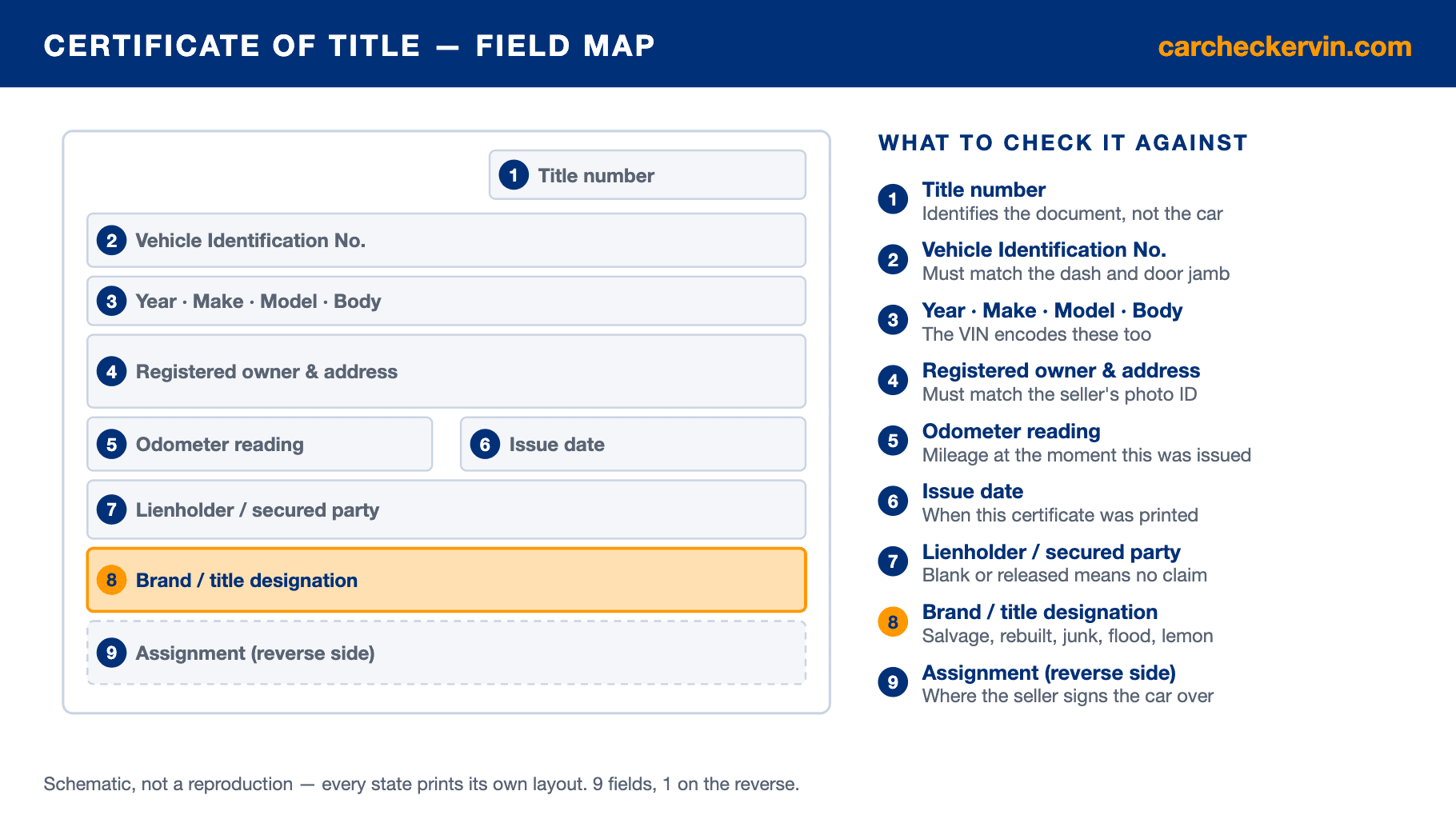Click the Title number legend heading
The image size is (1456, 819).
click(983, 190)
